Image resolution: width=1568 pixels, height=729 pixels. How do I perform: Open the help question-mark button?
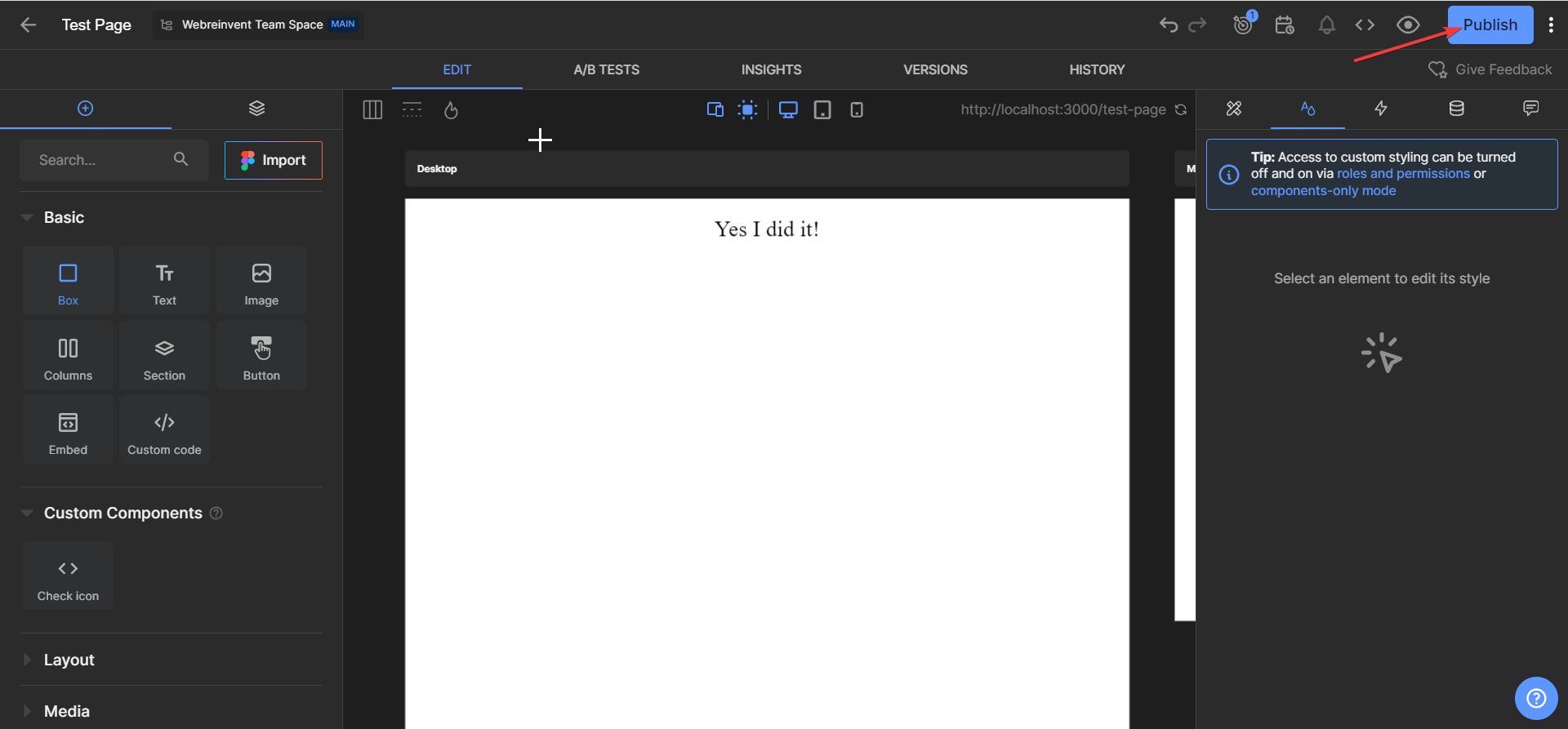pos(1536,698)
